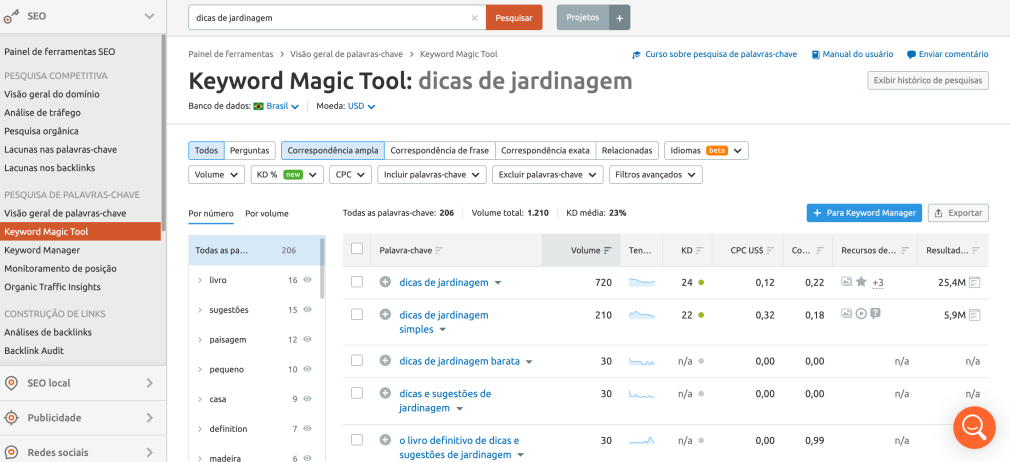Click the question-box SERP feature icon in second row

click(x=875, y=314)
